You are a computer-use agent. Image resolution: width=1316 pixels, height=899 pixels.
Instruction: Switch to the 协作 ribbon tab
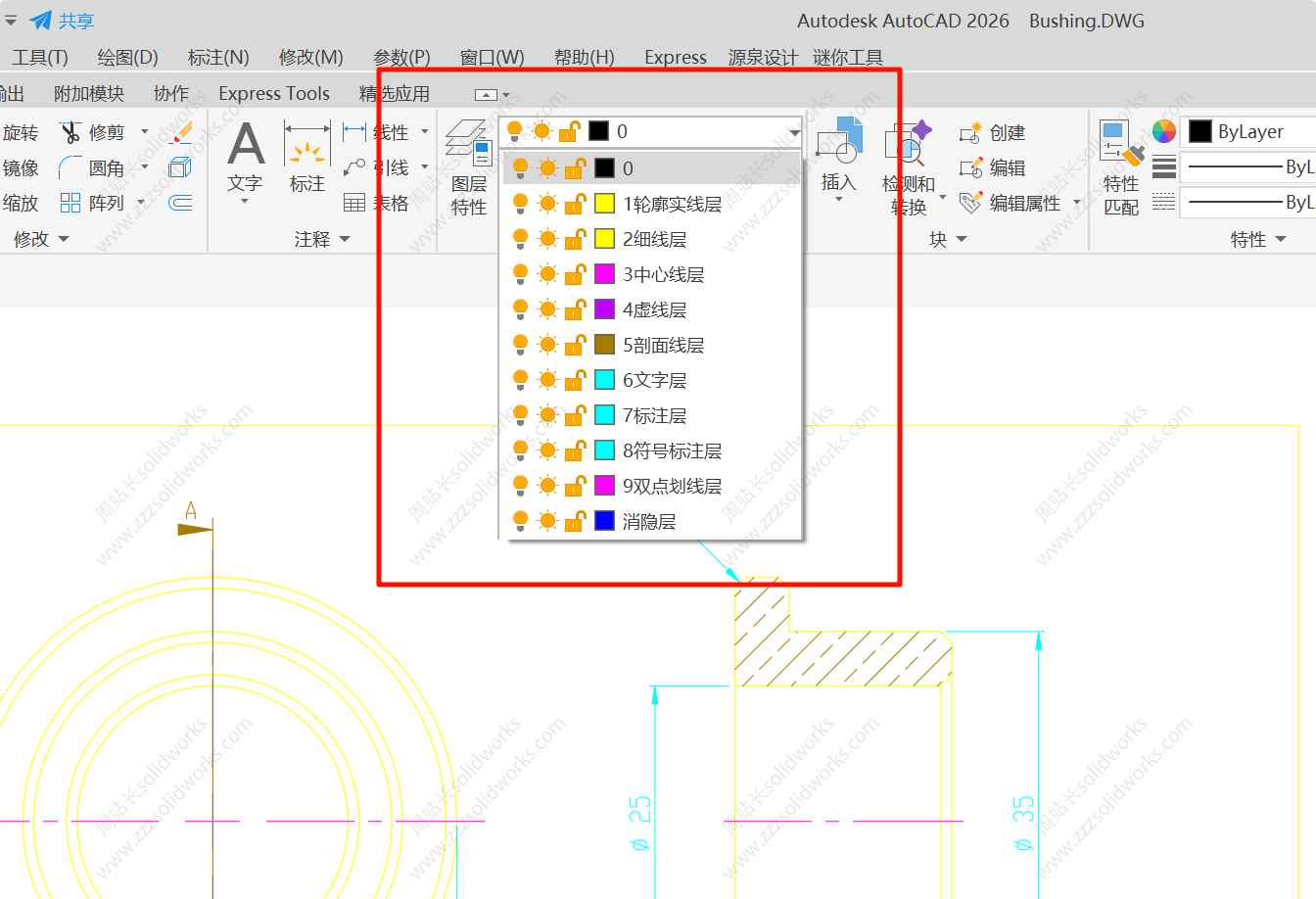coord(171,94)
